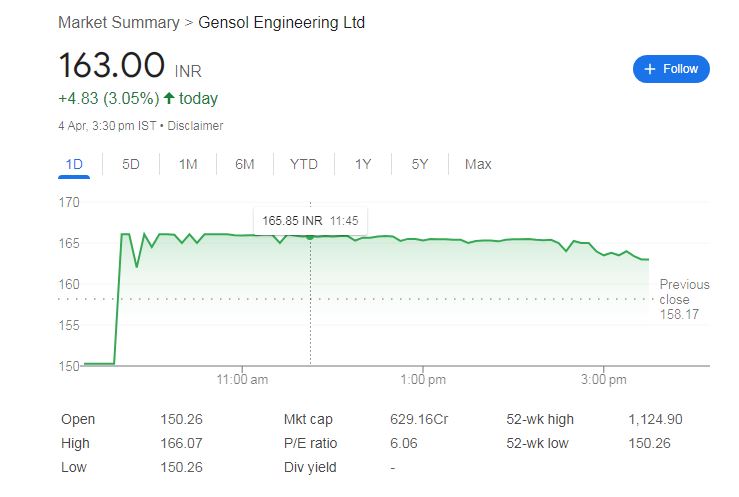Screen dimensions: 739x497
Task: Show the 6M chart range
Action: coord(244,164)
